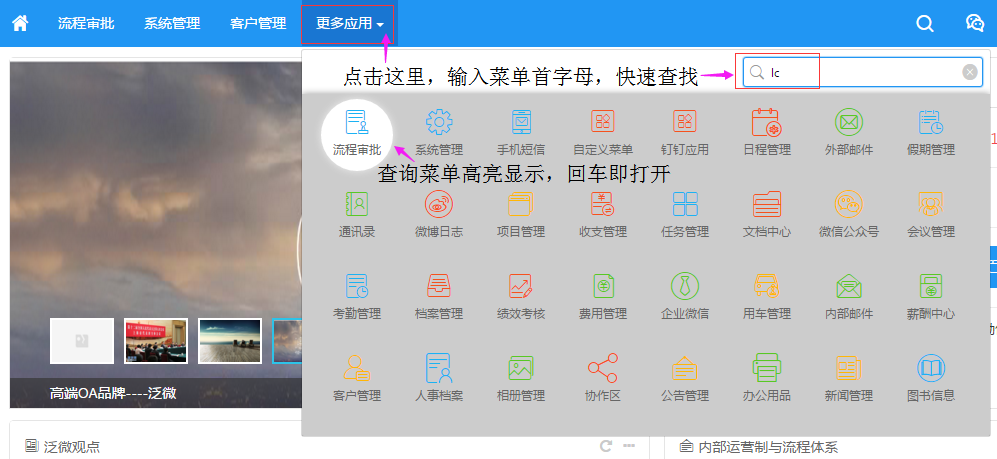The height and width of the screenshot is (459, 997).
Task: Open the 费用管理 icon
Action: pos(603,286)
